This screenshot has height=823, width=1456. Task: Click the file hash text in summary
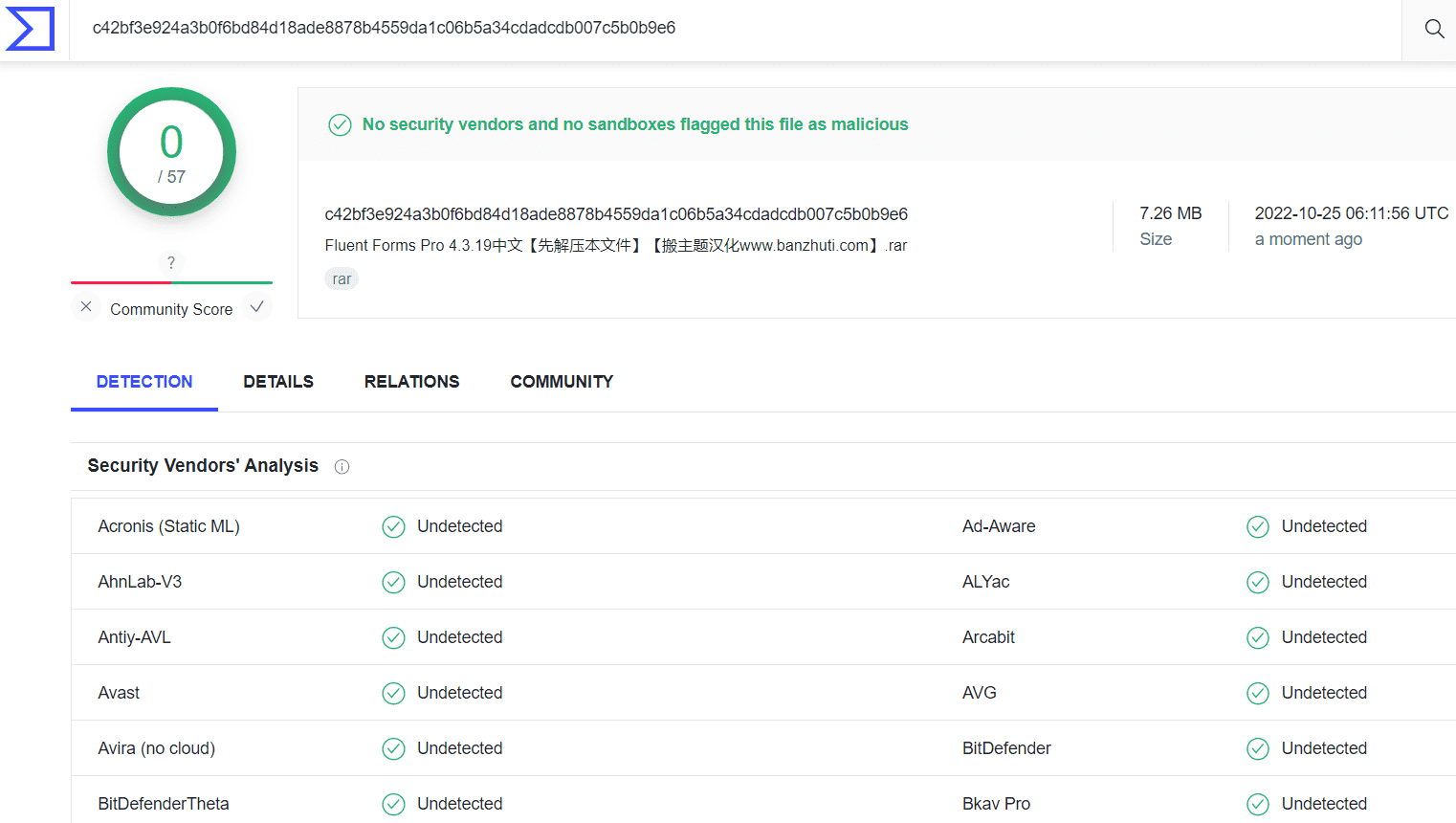pyautogui.click(x=616, y=214)
